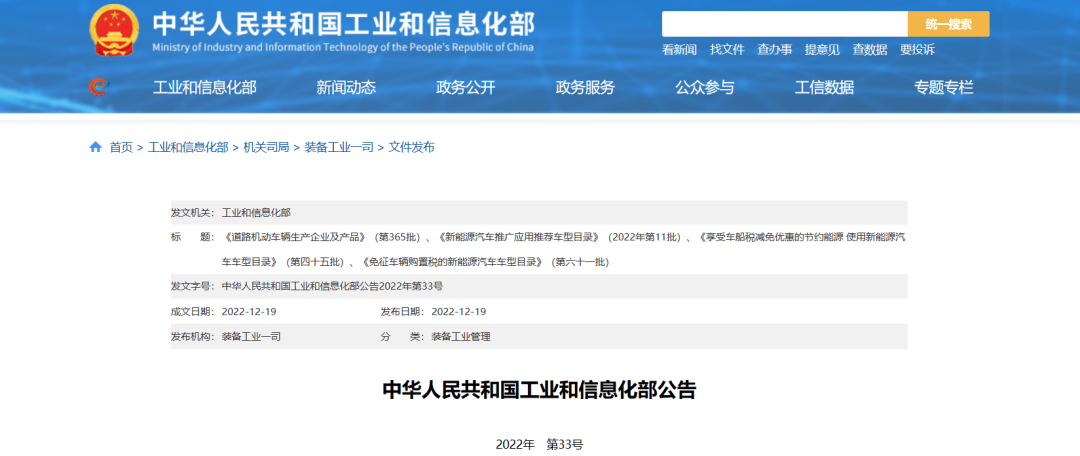Image resolution: width=1080 pixels, height=456 pixels.
Task: Open the 公众参与 navigation menu
Action: pos(704,87)
